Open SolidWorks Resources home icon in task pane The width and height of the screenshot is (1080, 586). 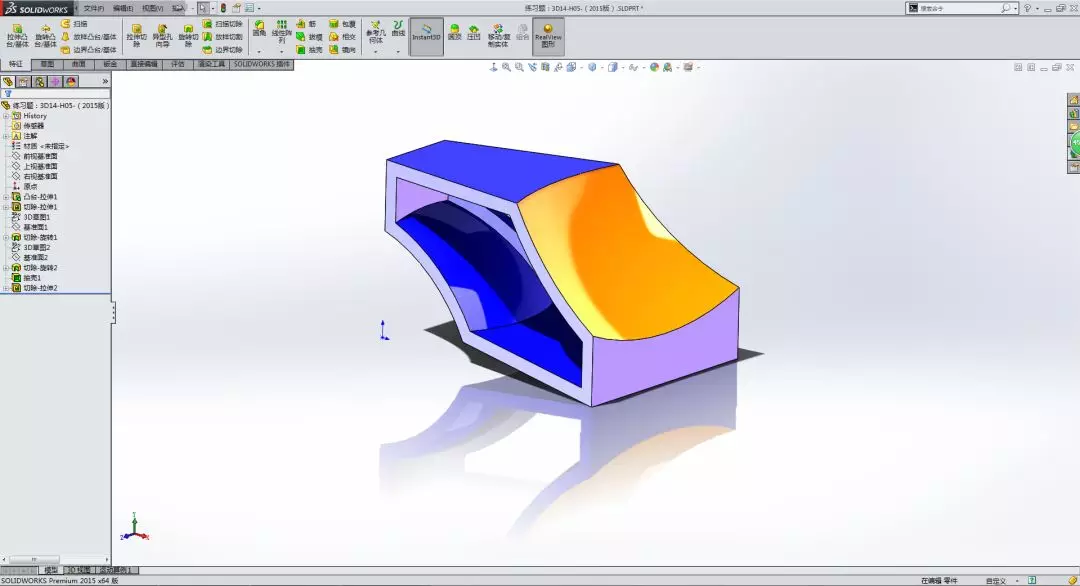(1074, 101)
